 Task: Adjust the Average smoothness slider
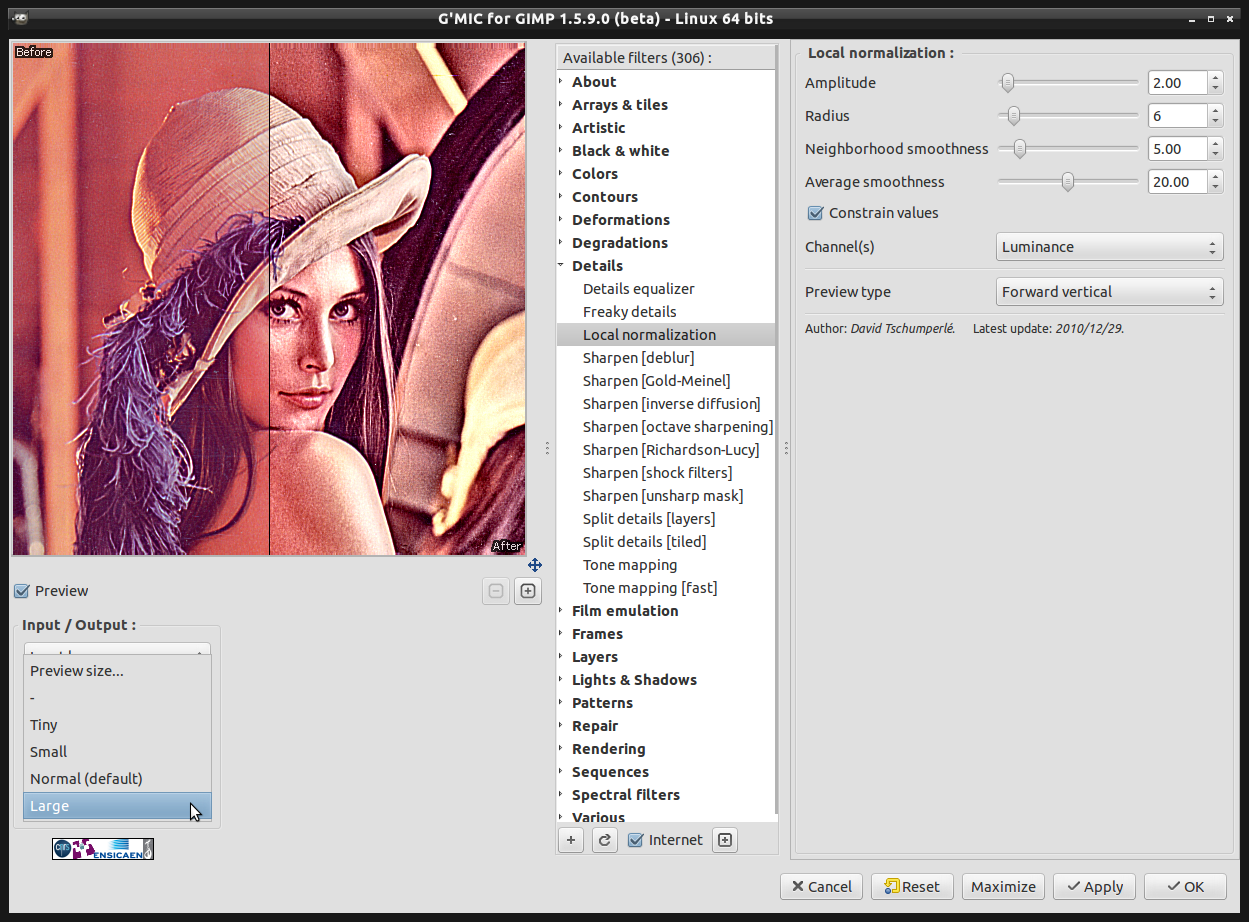click(x=1068, y=182)
